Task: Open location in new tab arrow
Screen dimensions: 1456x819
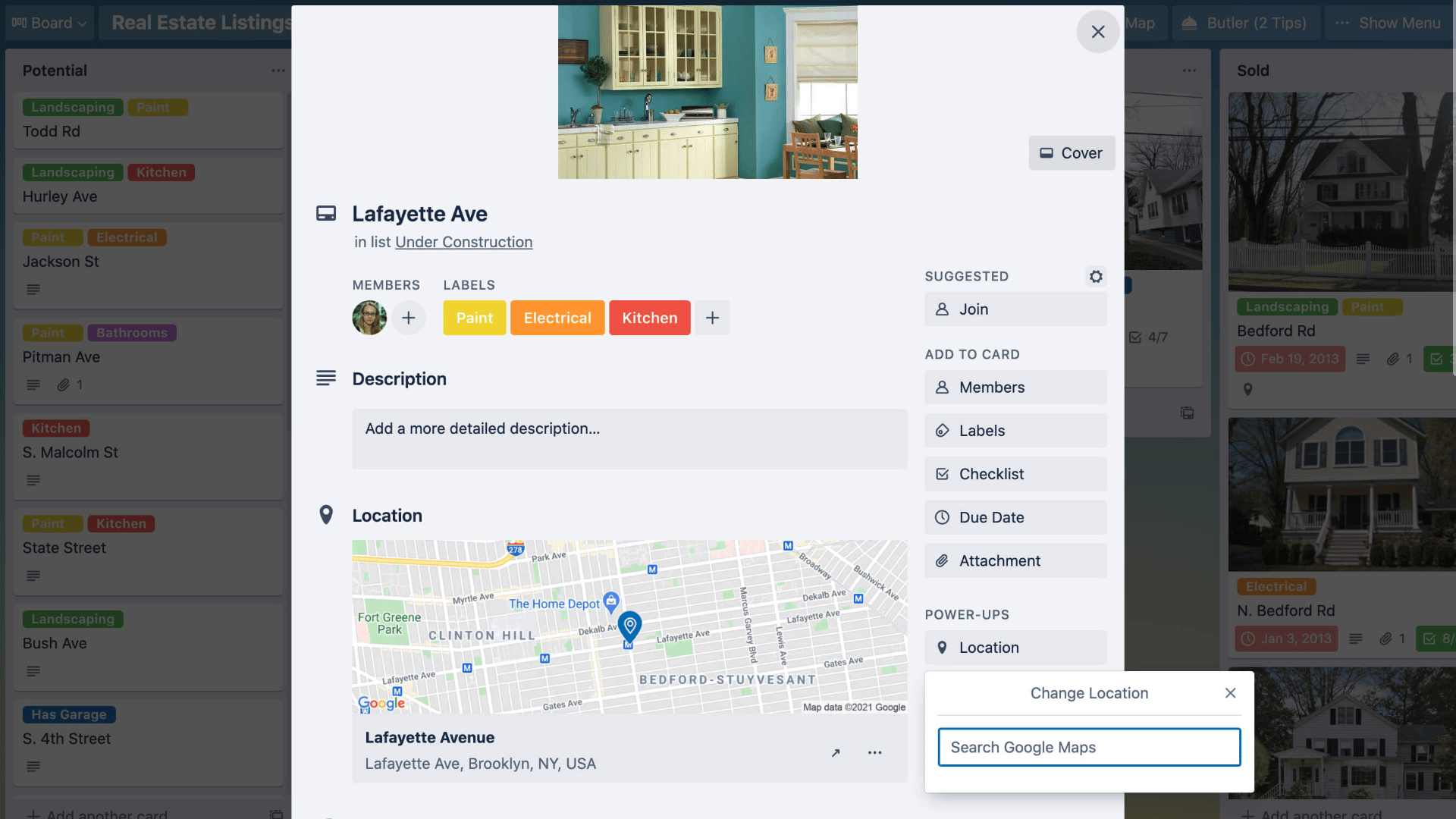Action: click(x=836, y=752)
